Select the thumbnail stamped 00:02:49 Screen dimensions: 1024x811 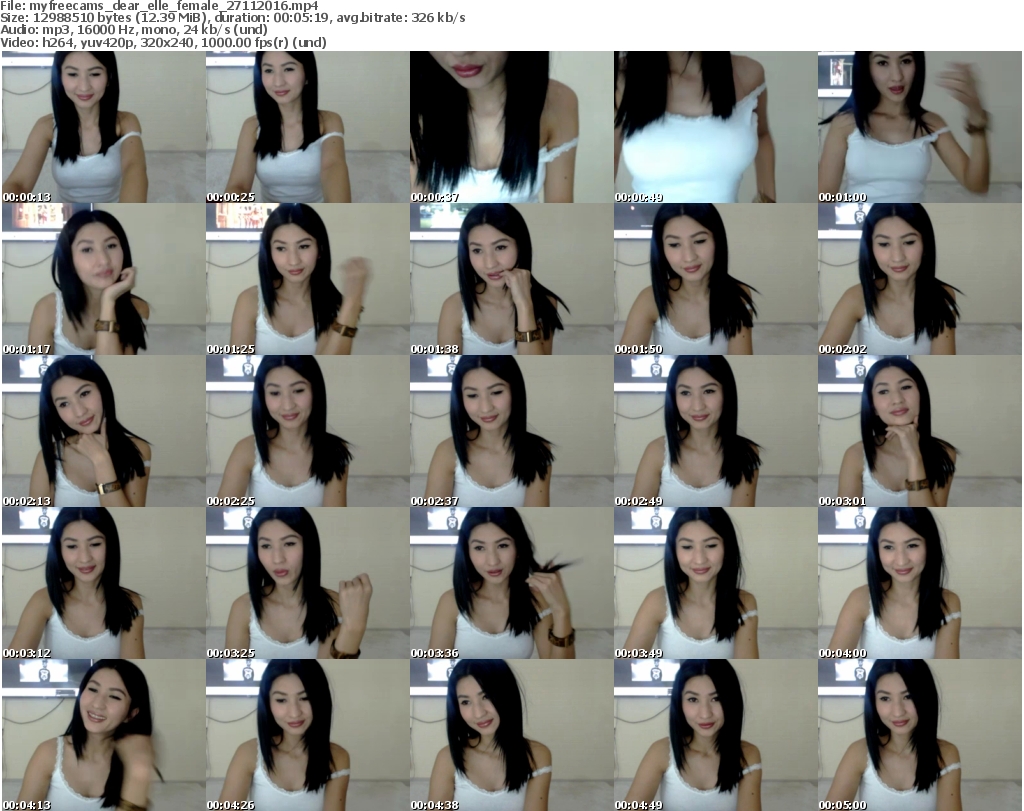tap(716, 432)
